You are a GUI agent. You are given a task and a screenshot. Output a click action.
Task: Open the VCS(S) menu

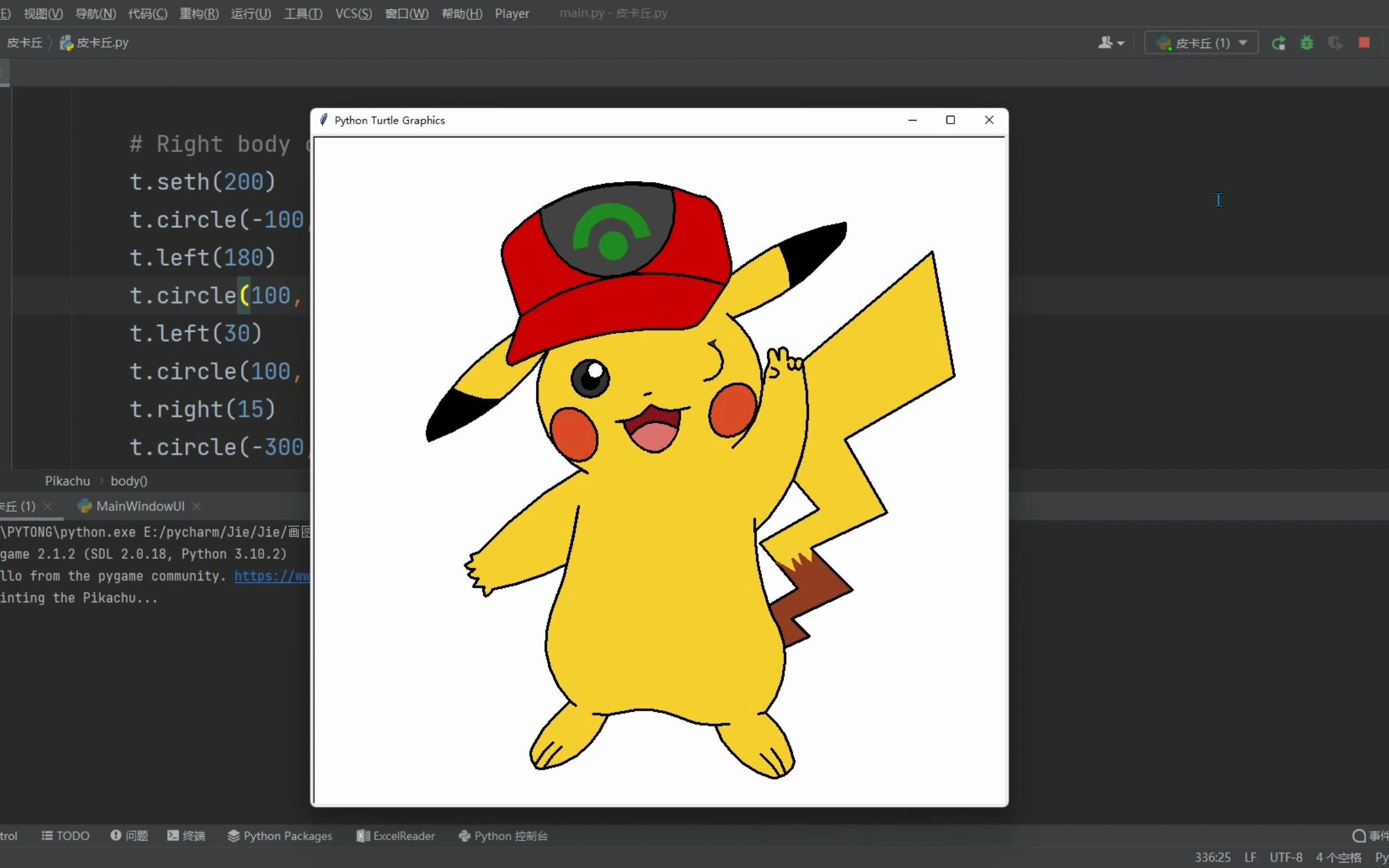click(x=353, y=13)
